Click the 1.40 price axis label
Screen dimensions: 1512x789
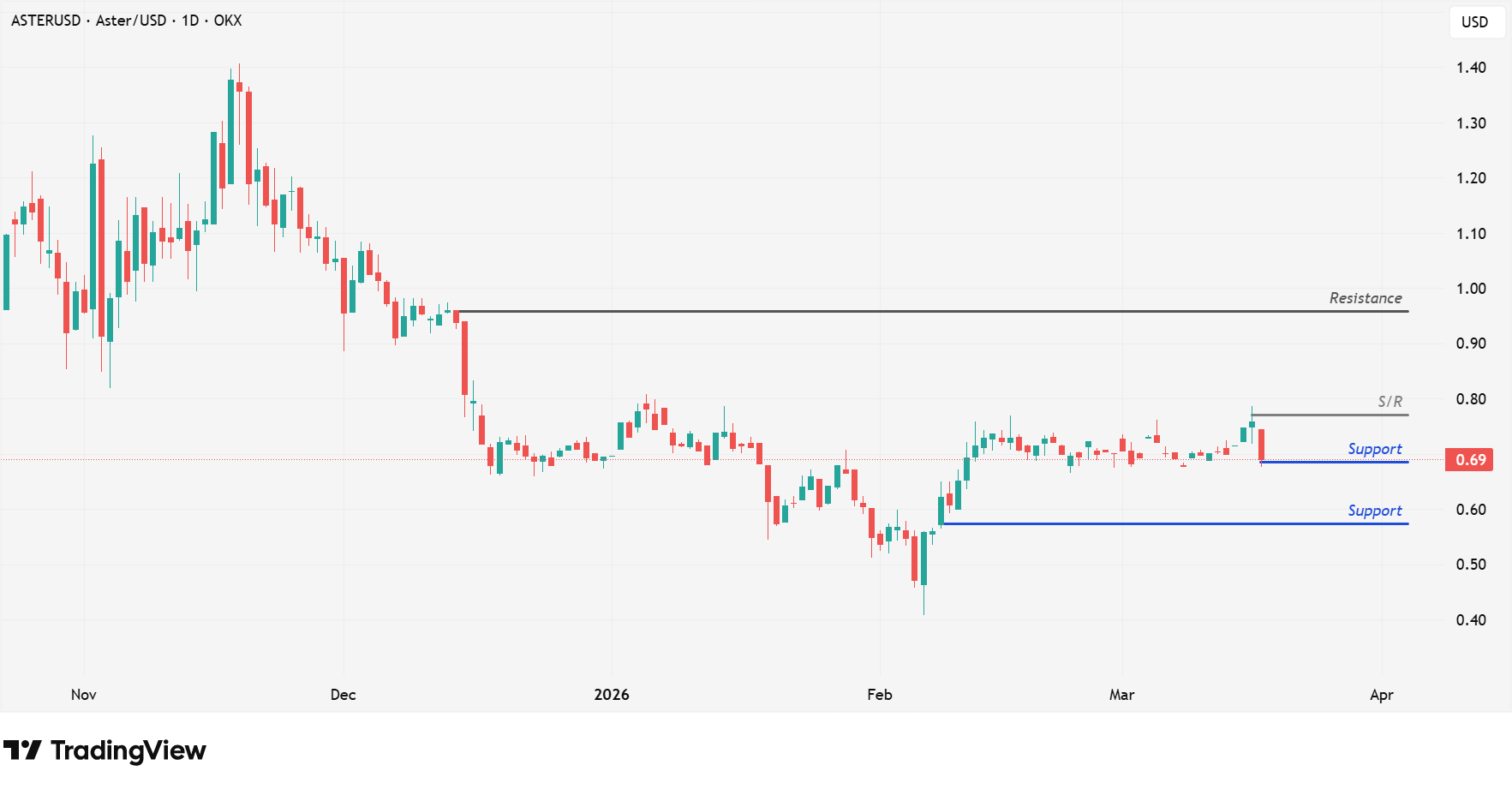[1471, 68]
